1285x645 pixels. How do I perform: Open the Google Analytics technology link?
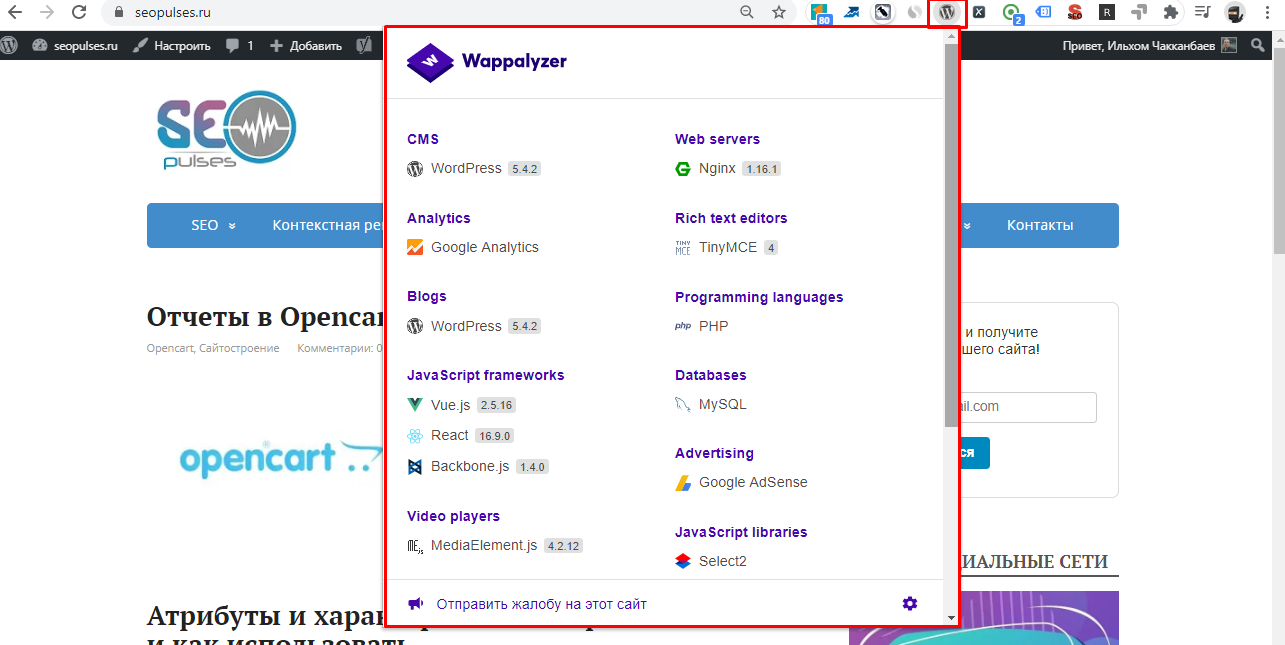pyautogui.click(x=484, y=247)
